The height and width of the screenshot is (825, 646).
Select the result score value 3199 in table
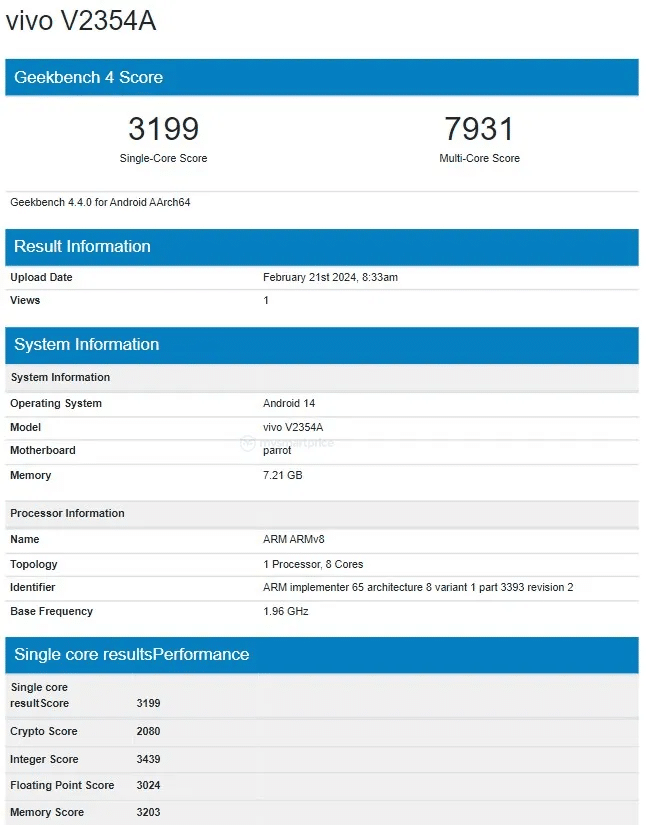pyautogui.click(x=148, y=703)
